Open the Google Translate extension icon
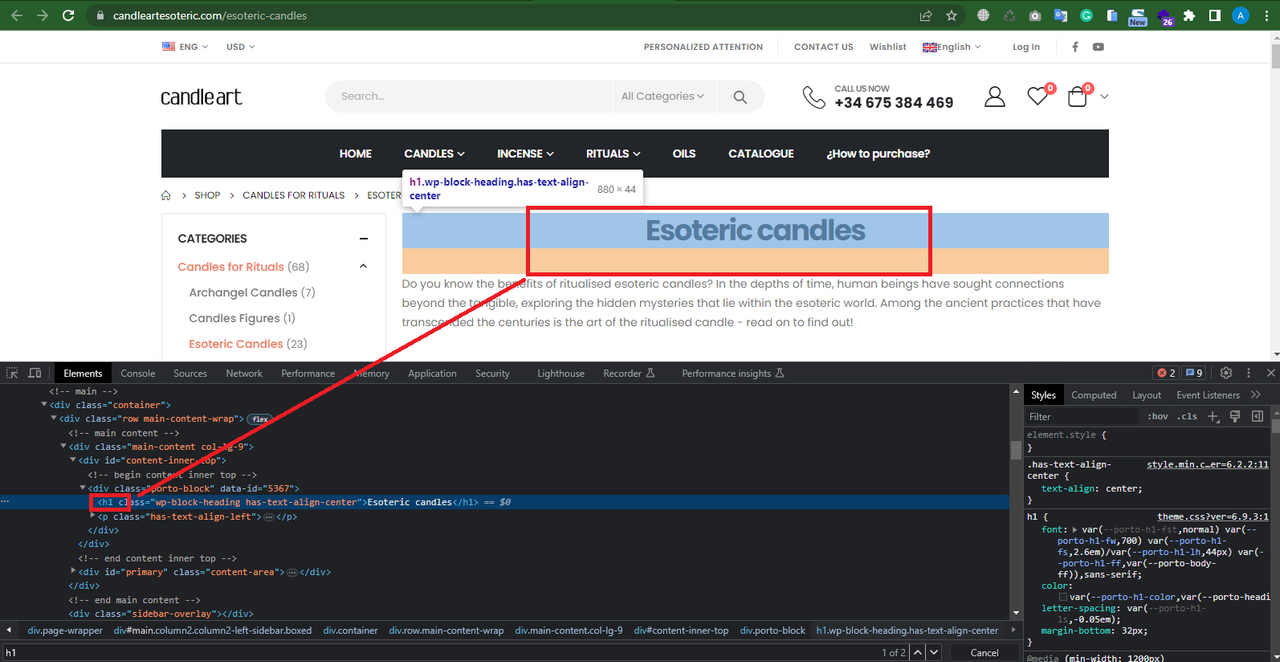The image size is (1280, 662). click(x=1061, y=16)
